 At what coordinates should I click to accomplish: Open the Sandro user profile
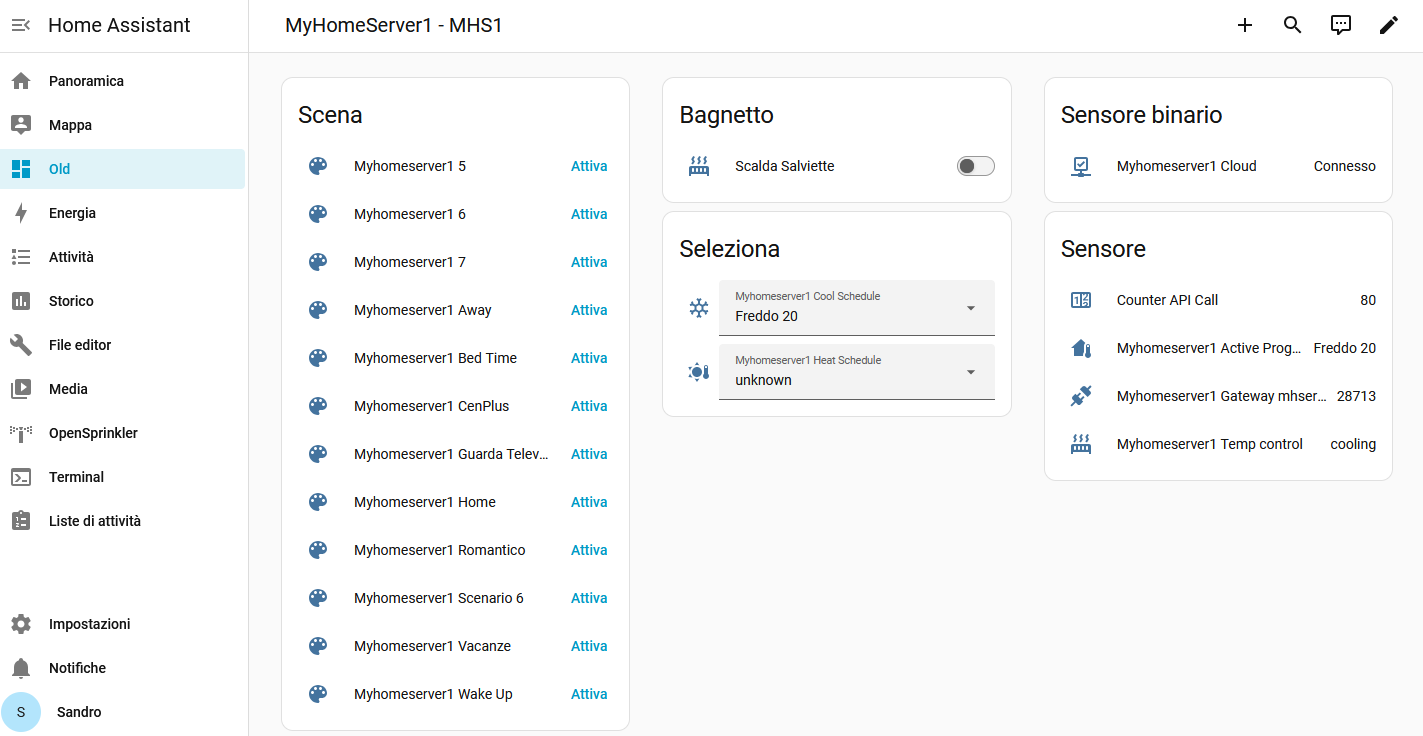coord(124,712)
